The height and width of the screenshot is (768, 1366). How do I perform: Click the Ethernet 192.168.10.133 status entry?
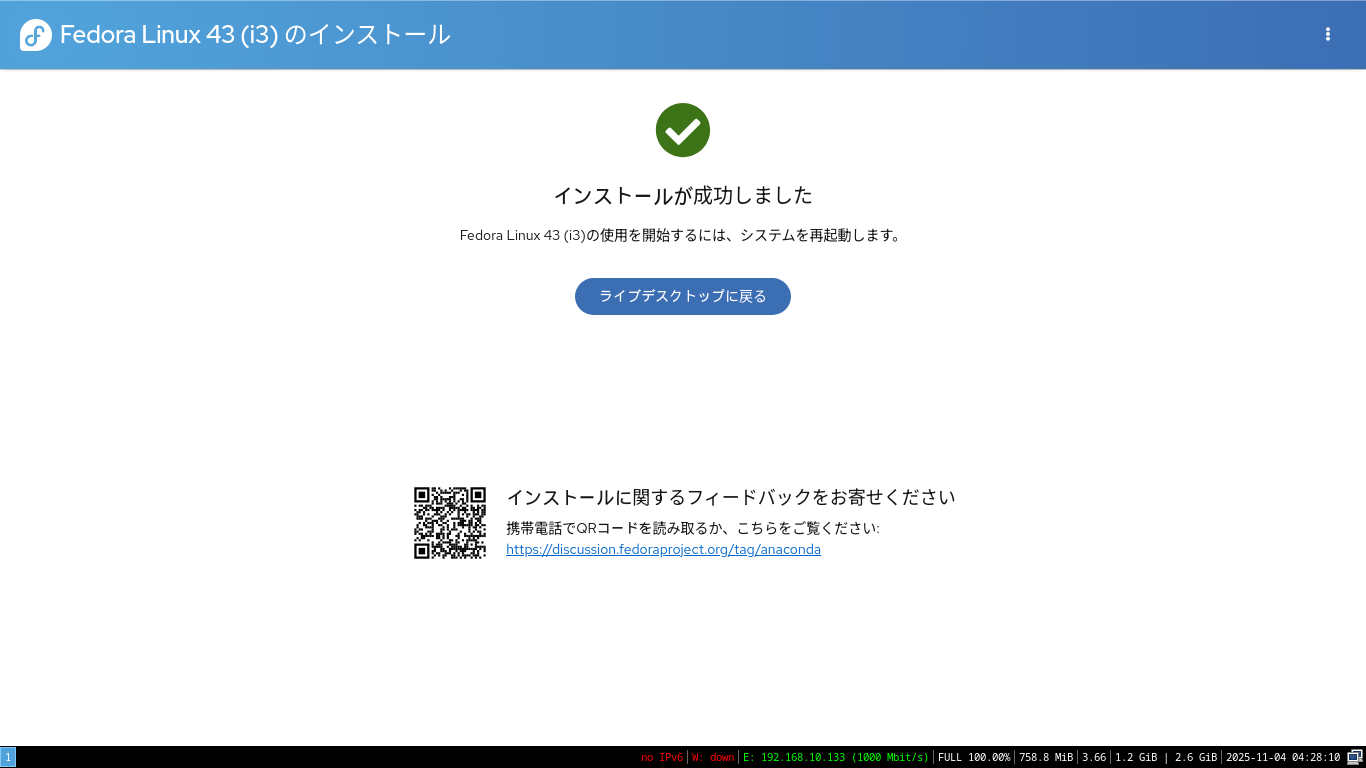pyautogui.click(x=836, y=757)
